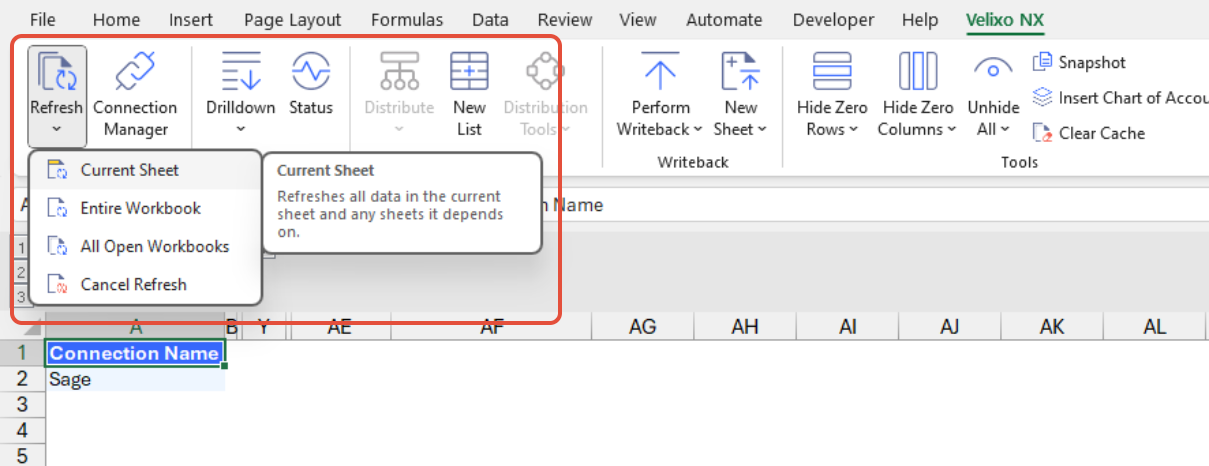Image resolution: width=1209 pixels, height=466 pixels.
Task: Select column header AK
Action: [1052, 327]
